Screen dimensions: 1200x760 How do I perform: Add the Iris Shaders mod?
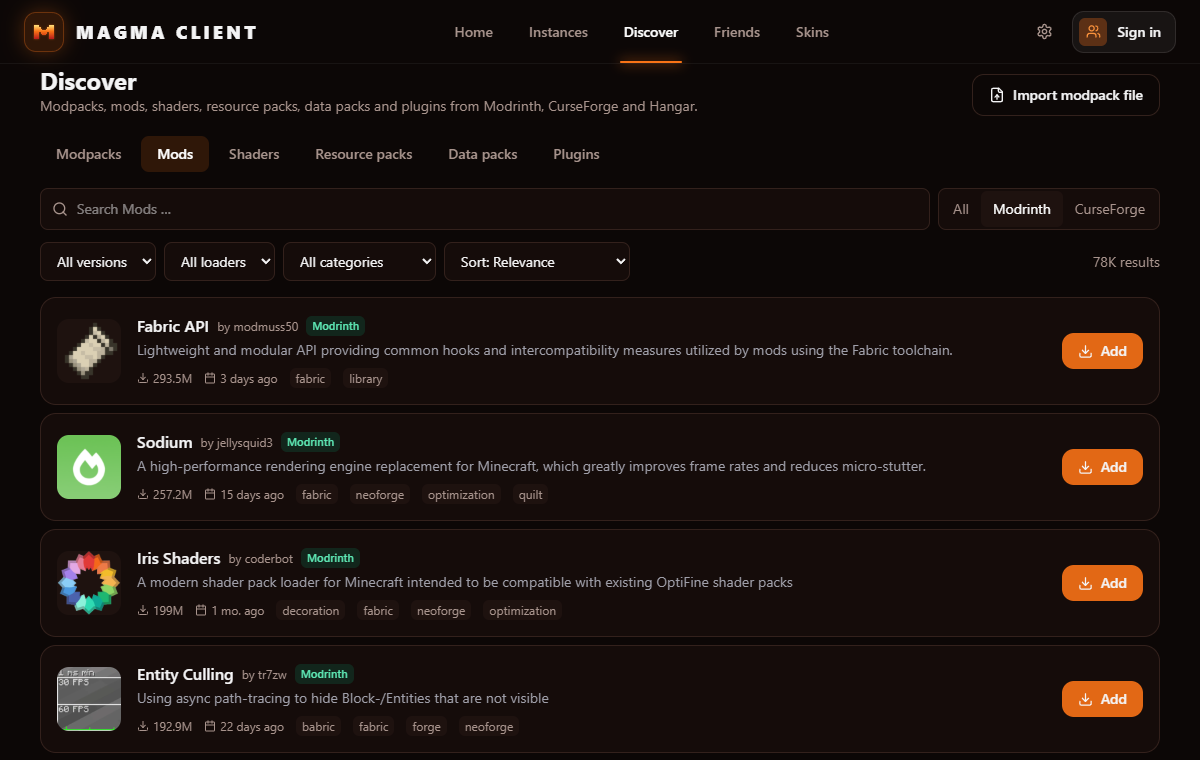coord(1102,583)
